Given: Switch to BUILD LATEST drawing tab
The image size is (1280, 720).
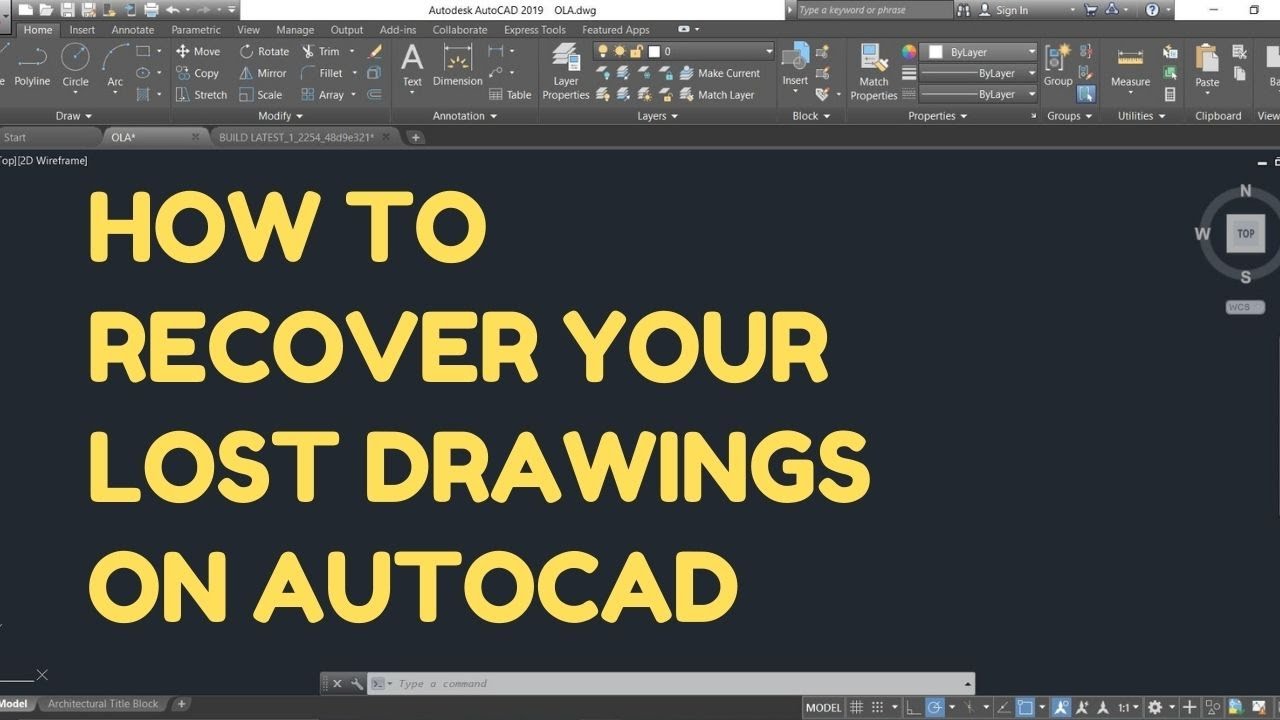Looking at the screenshot, I should click(297, 137).
